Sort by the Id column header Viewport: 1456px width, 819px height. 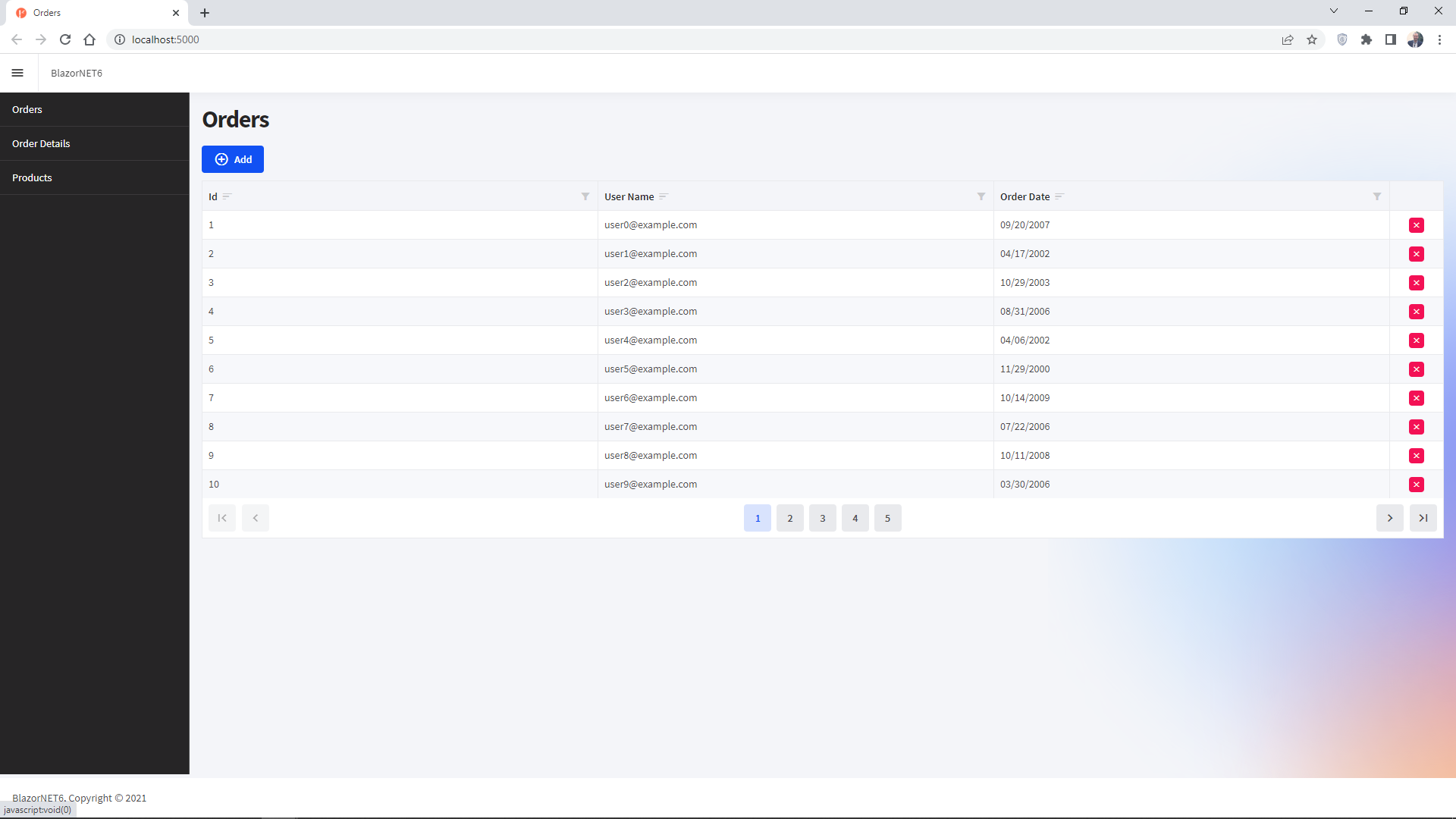coord(213,196)
